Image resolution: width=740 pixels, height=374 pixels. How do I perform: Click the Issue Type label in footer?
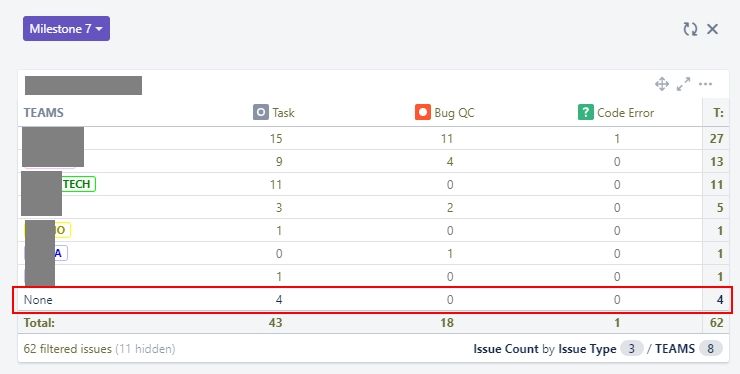coord(588,349)
